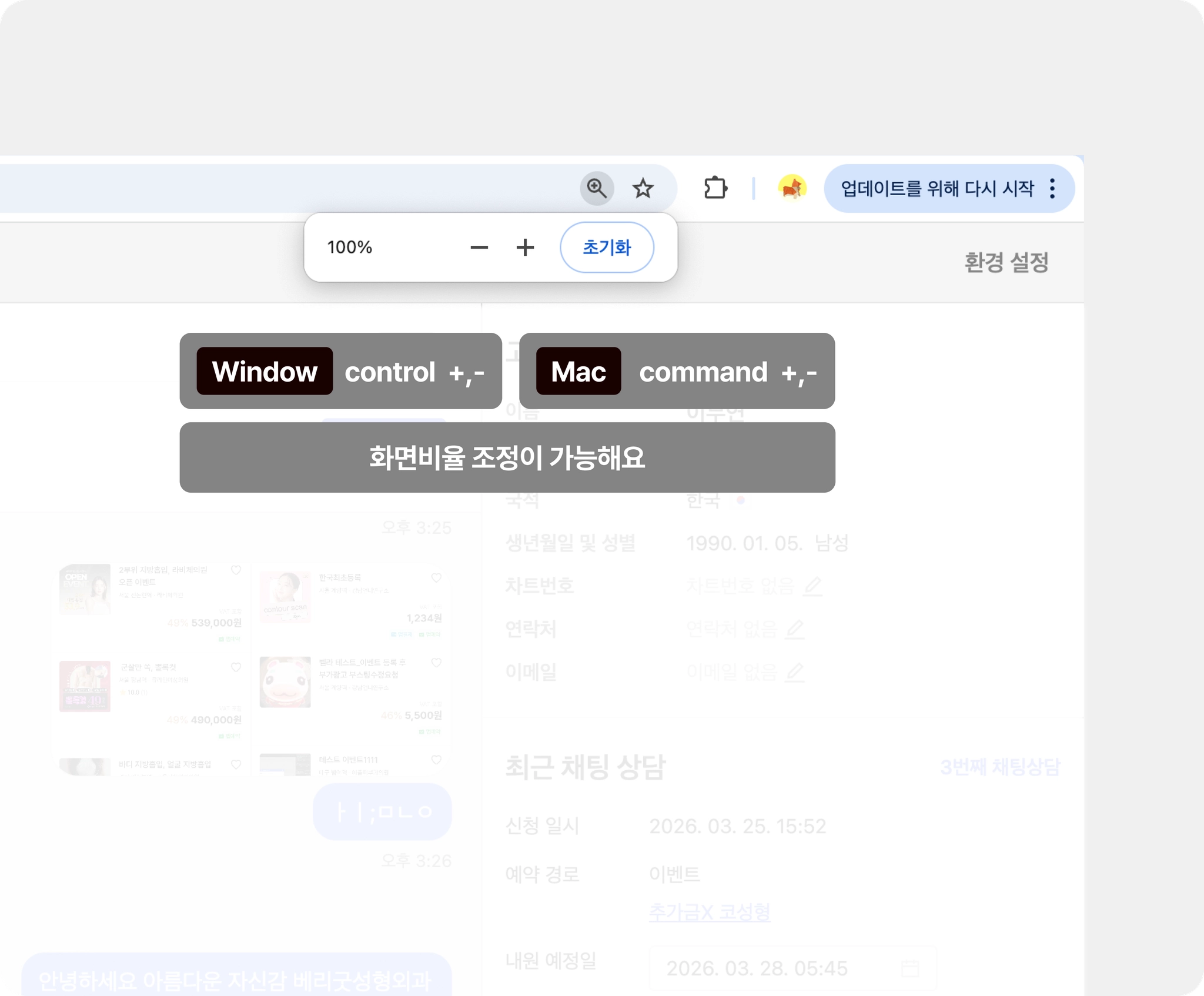The width and height of the screenshot is (1204, 996).
Task: Open 3번째 채팅상담 link
Action: pyautogui.click(x=1000, y=767)
